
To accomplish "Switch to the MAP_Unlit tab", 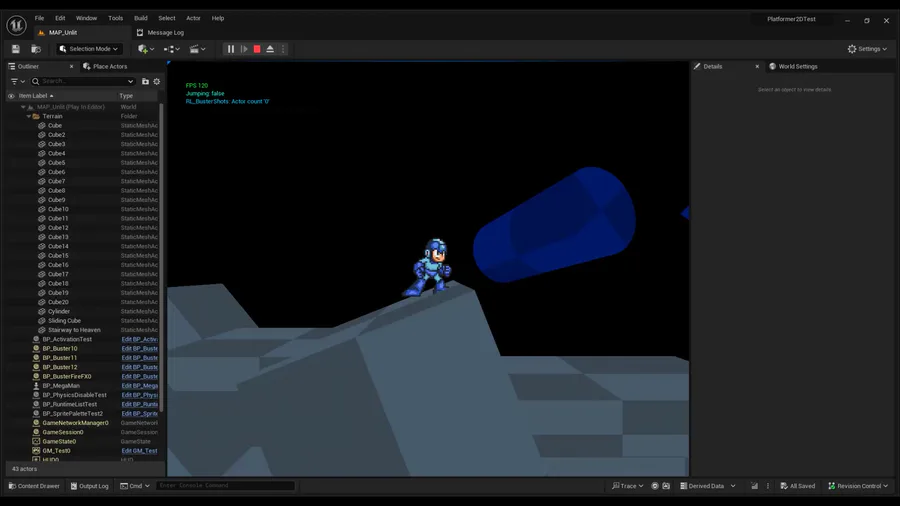I will pos(63,33).
